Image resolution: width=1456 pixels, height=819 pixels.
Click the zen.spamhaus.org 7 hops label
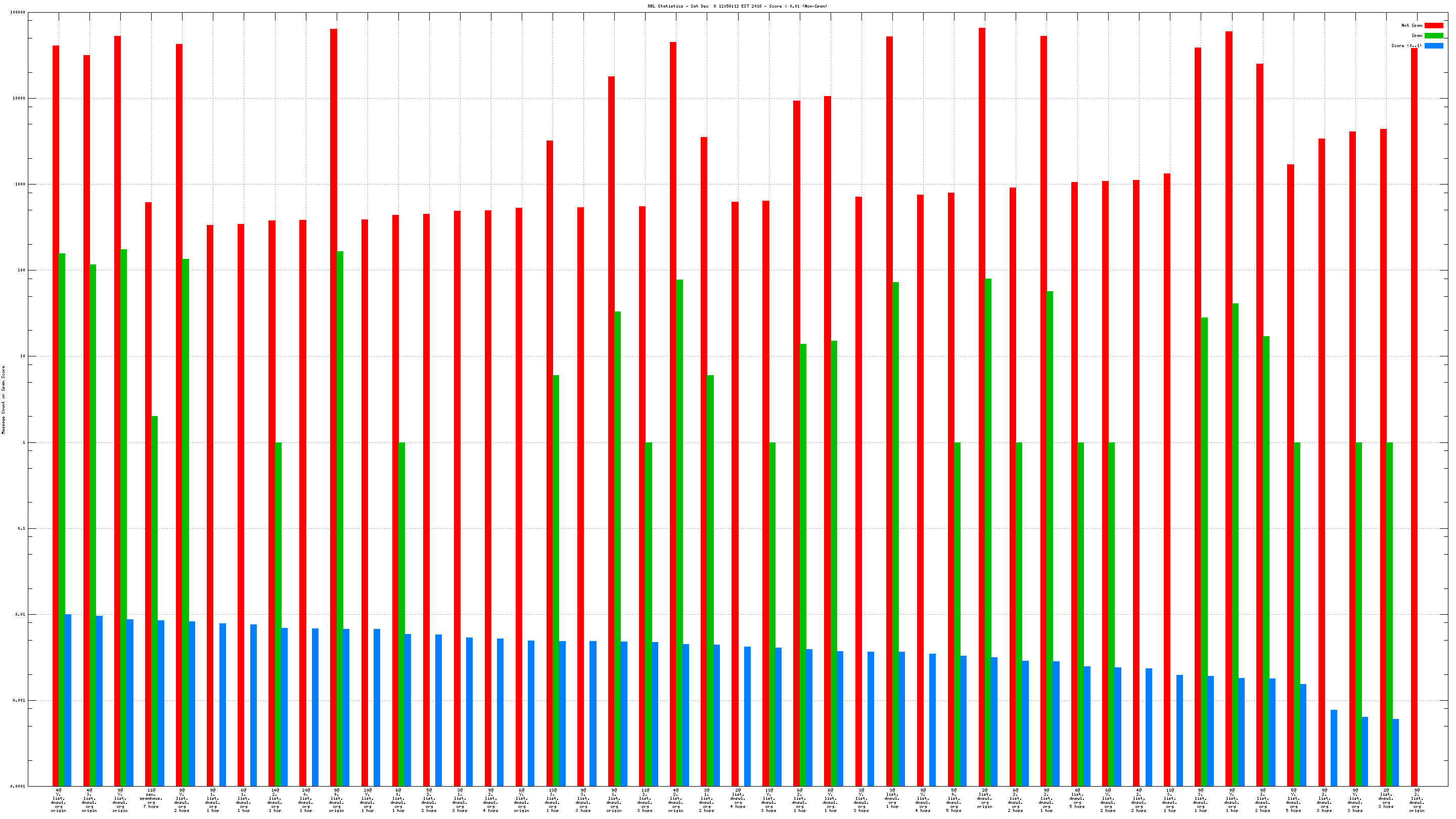coord(151,799)
